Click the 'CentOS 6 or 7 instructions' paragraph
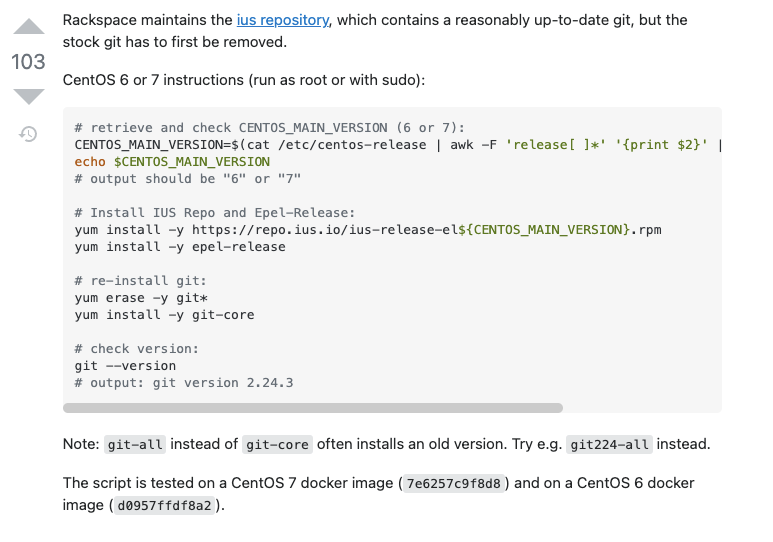 [x=244, y=80]
